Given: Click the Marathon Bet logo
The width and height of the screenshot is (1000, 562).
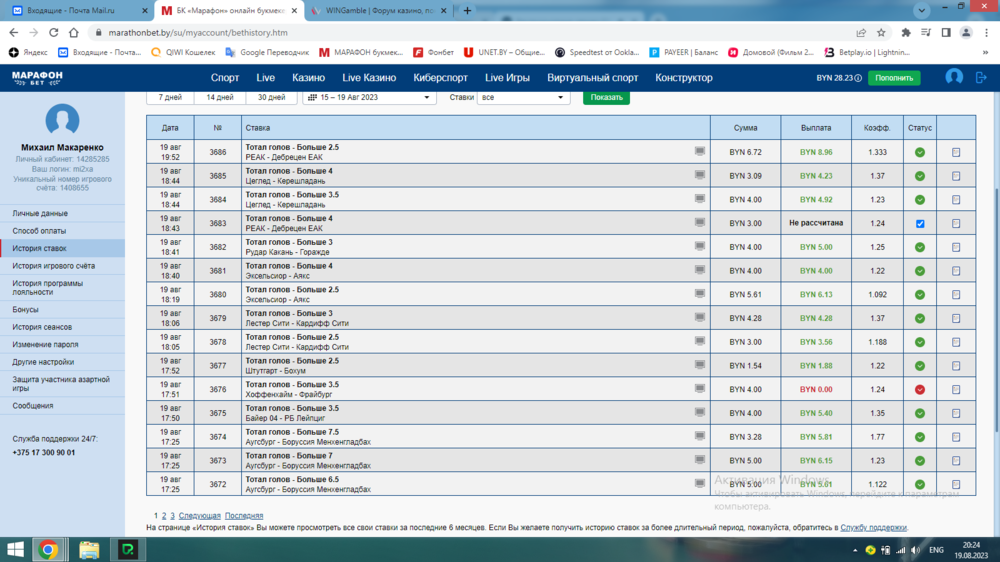Looking at the screenshot, I should point(37,77).
